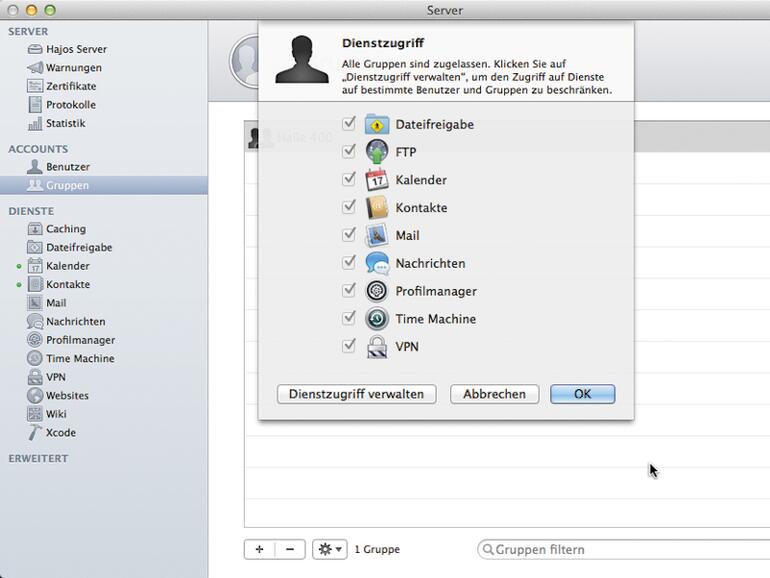Open Hajos Server in the sidebar
The image size is (770, 578).
(67, 49)
